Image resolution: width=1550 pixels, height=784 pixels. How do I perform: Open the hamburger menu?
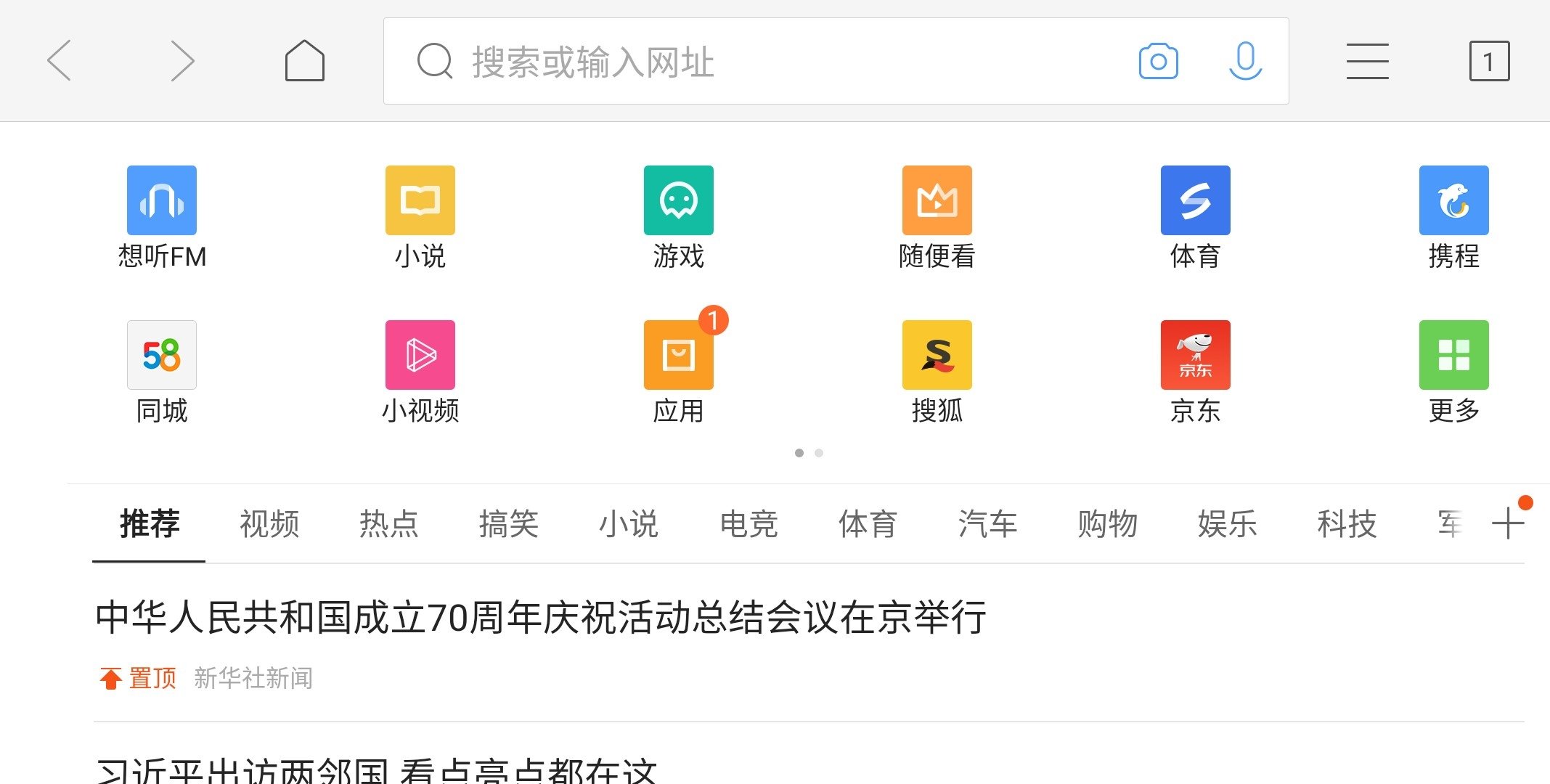tap(1368, 61)
